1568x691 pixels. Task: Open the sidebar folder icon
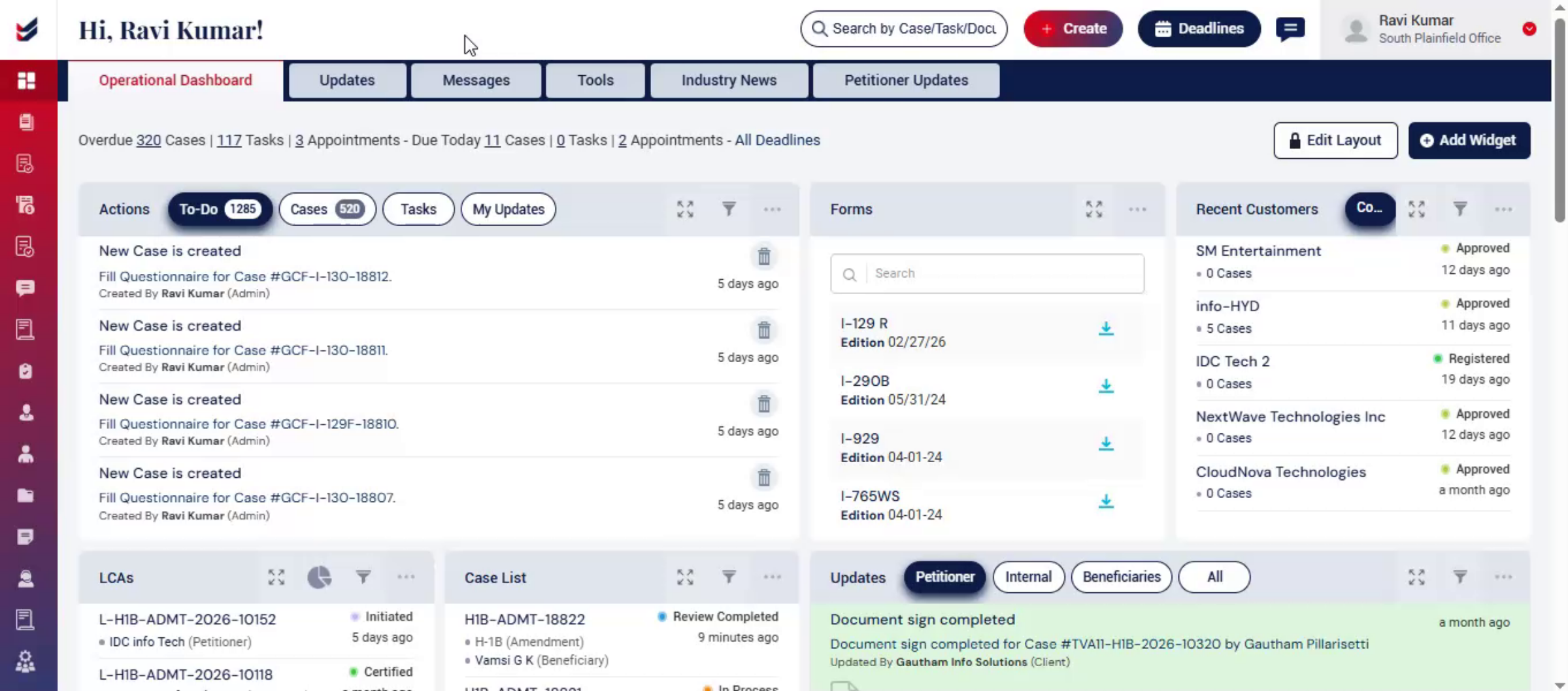click(x=25, y=496)
